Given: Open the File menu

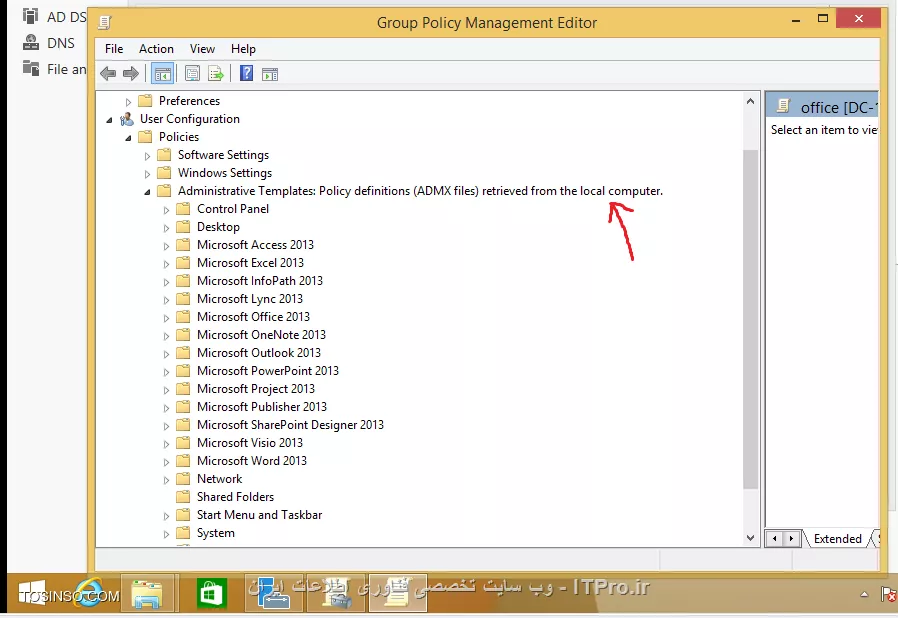Looking at the screenshot, I should click(114, 49).
